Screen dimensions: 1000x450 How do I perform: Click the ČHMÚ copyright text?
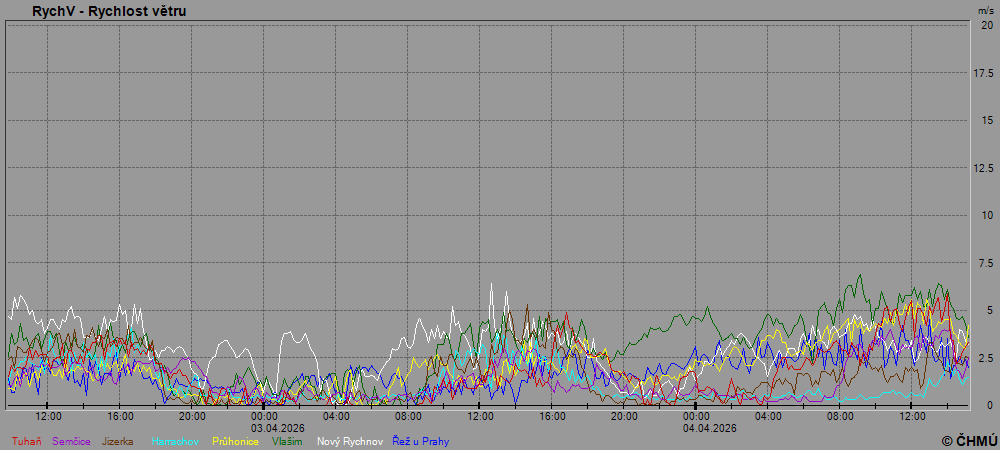click(969, 440)
